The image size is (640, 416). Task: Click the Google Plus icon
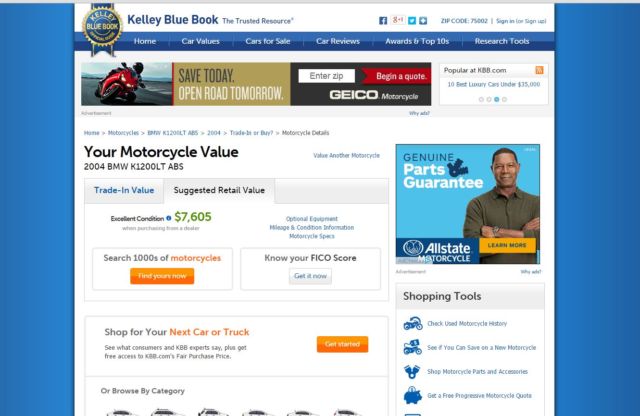click(x=398, y=20)
